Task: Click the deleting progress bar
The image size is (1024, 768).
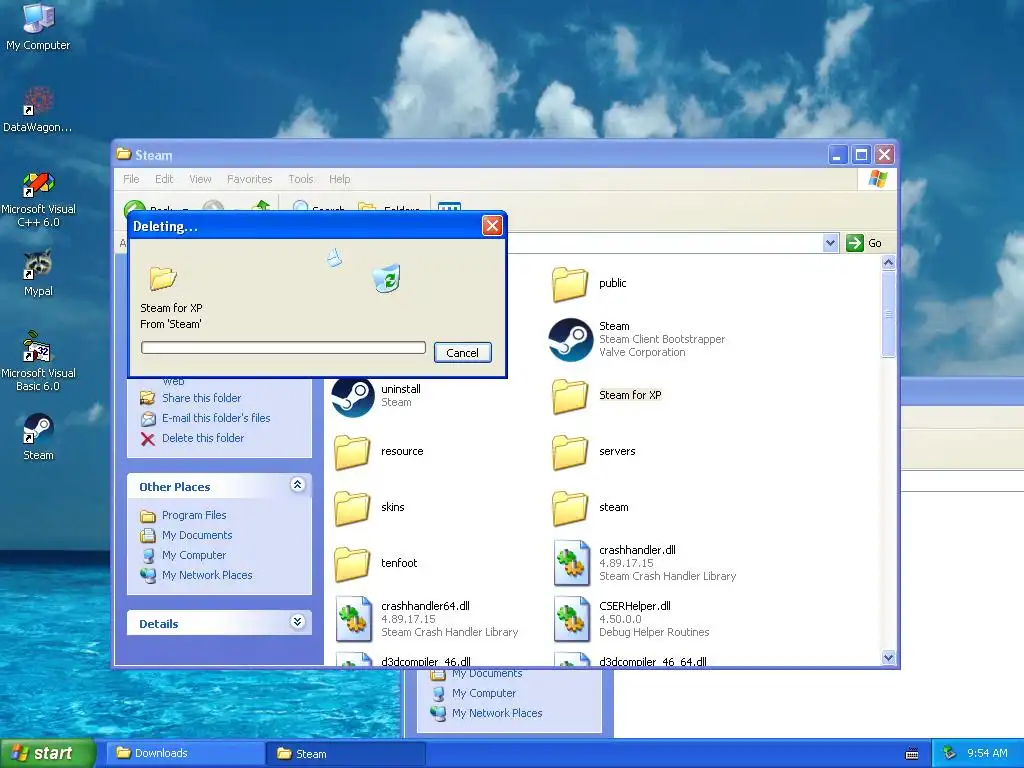Action: pos(283,347)
